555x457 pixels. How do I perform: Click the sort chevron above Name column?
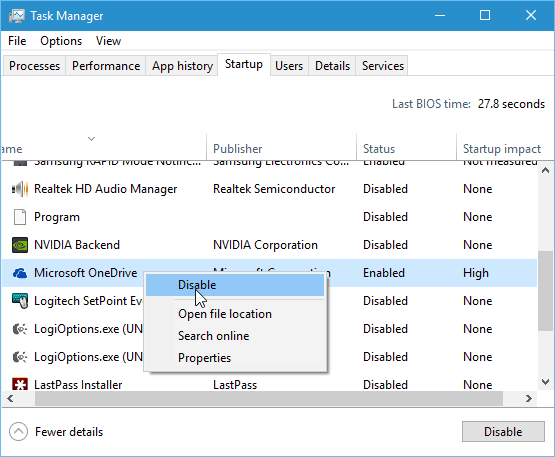[x=91, y=138]
